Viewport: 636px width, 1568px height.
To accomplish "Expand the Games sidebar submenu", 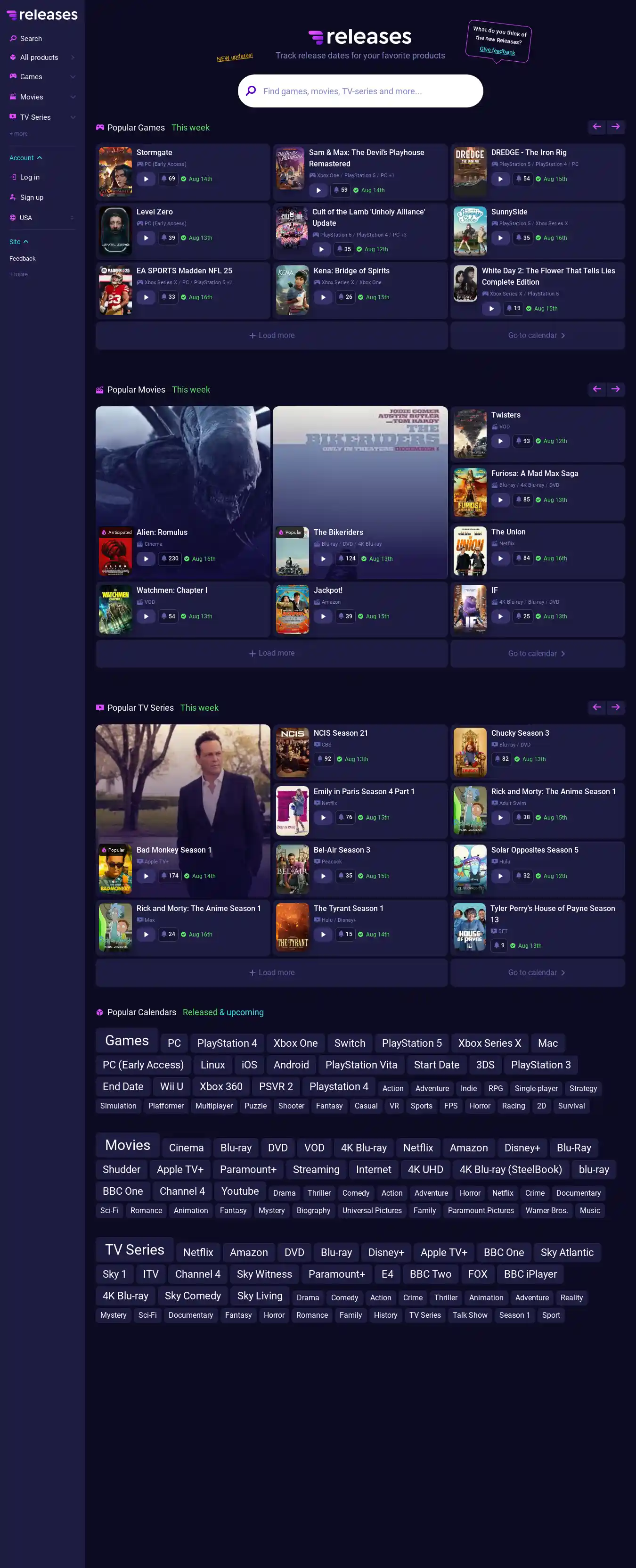I will (73, 77).
